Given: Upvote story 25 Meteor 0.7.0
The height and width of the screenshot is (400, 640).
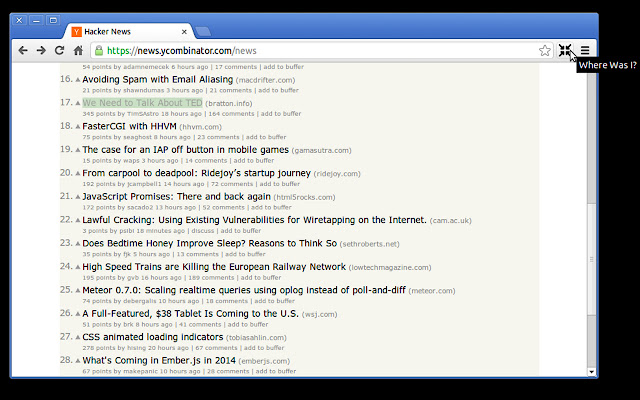Looking at the screenshot, I should coord(78,291).
